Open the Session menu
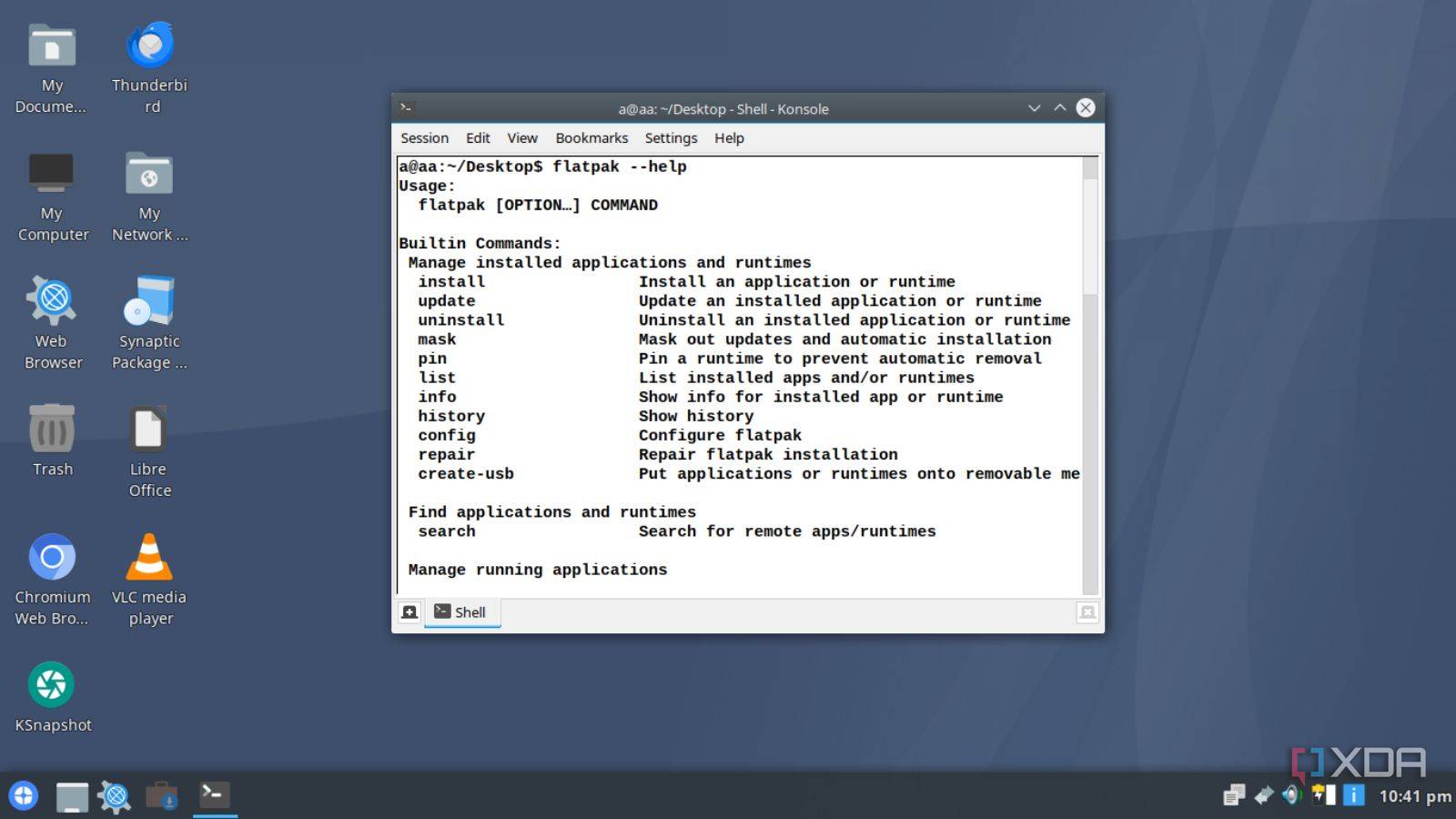Image resolution: width=1456 pixels, height=819 pixels. [424, 138]
